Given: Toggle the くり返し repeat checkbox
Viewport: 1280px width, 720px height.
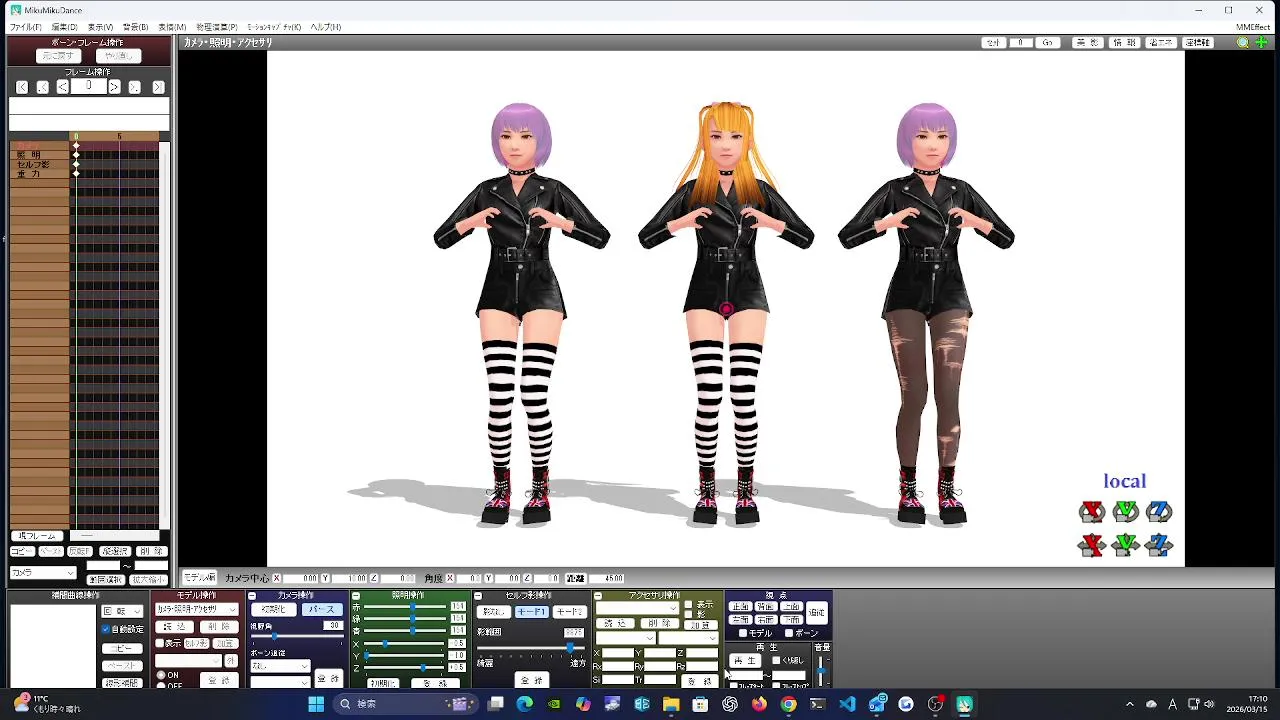Looking at the screenshot, I should (776, 660).
